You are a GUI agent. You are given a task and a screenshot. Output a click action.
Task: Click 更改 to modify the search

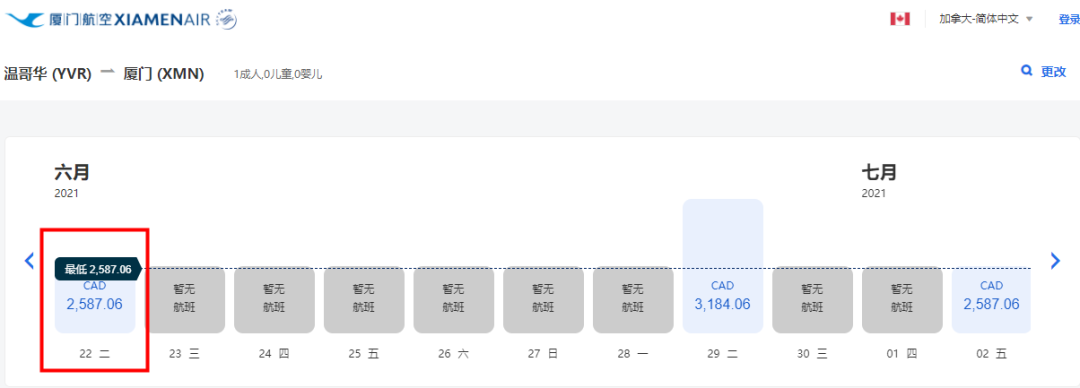pos(1053,71)
